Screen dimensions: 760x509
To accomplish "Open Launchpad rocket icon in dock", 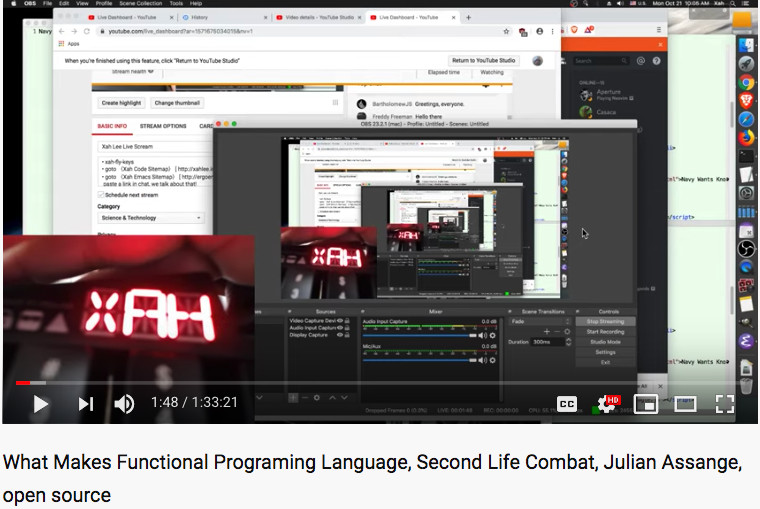I will 746,64.
